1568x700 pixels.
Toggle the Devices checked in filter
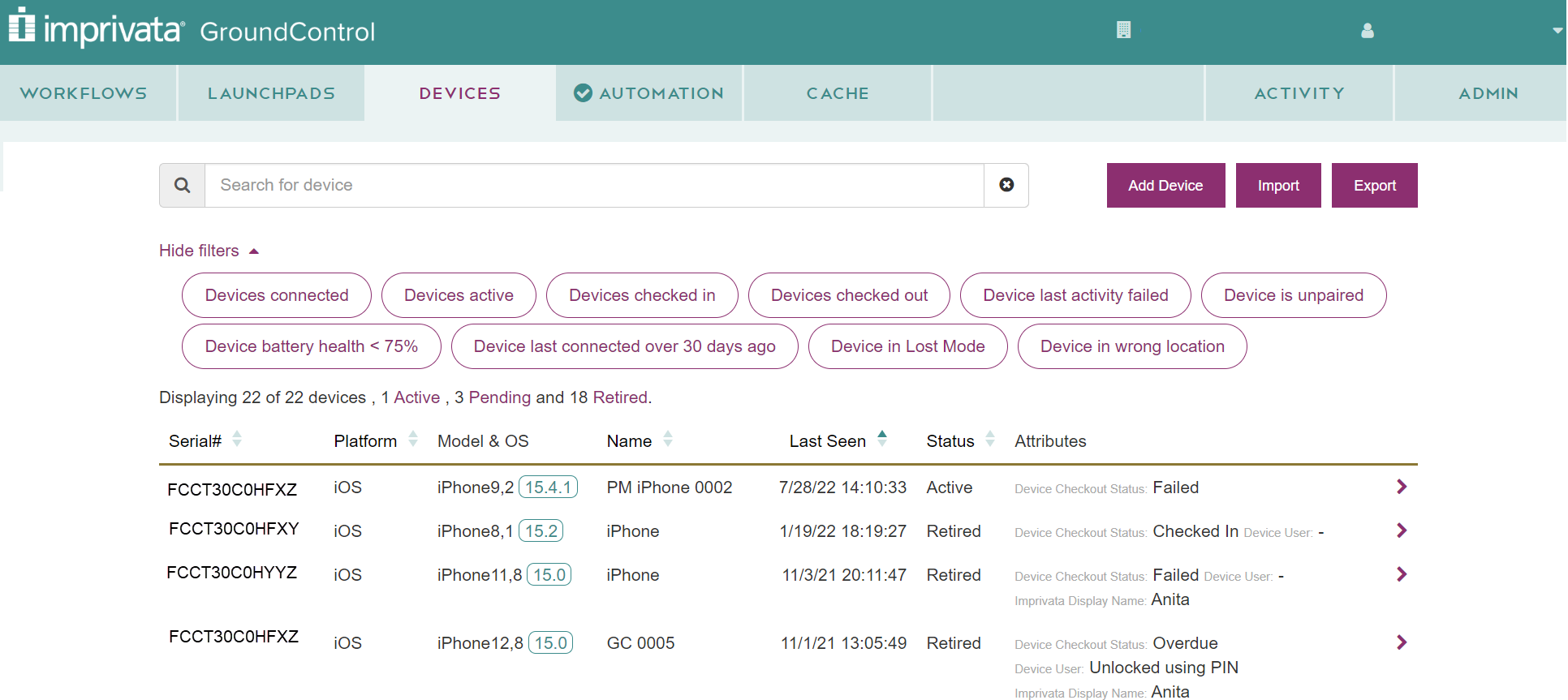(x=642, y=295)
